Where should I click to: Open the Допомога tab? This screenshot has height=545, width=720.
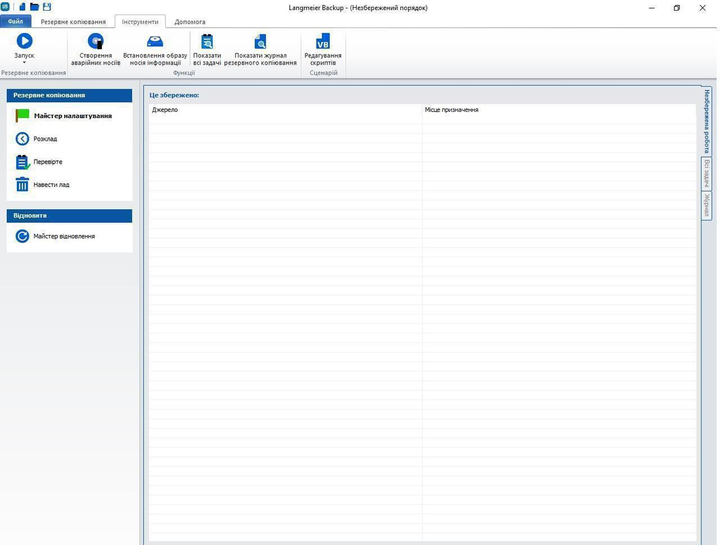[x=190, y=22]
